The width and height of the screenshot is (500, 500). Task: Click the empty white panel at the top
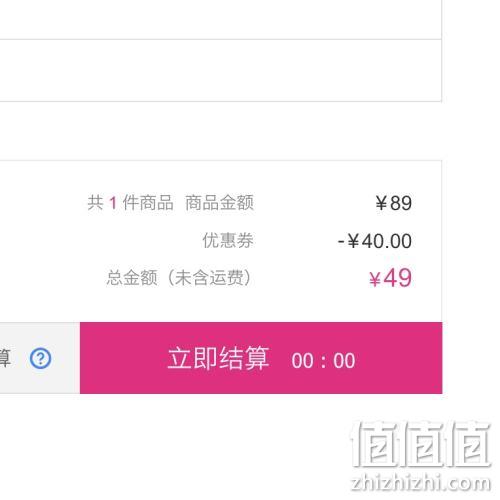[x=221, y=19]
